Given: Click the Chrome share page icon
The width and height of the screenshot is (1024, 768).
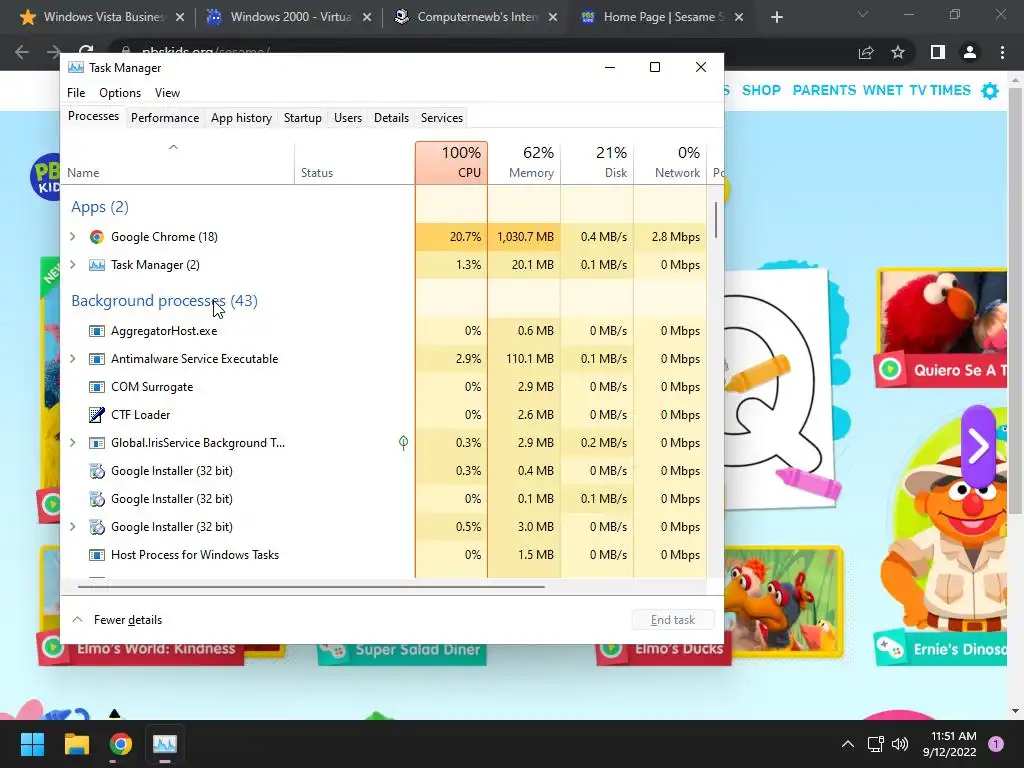Looking at the screenshot, I should click(x=866, y=52).
